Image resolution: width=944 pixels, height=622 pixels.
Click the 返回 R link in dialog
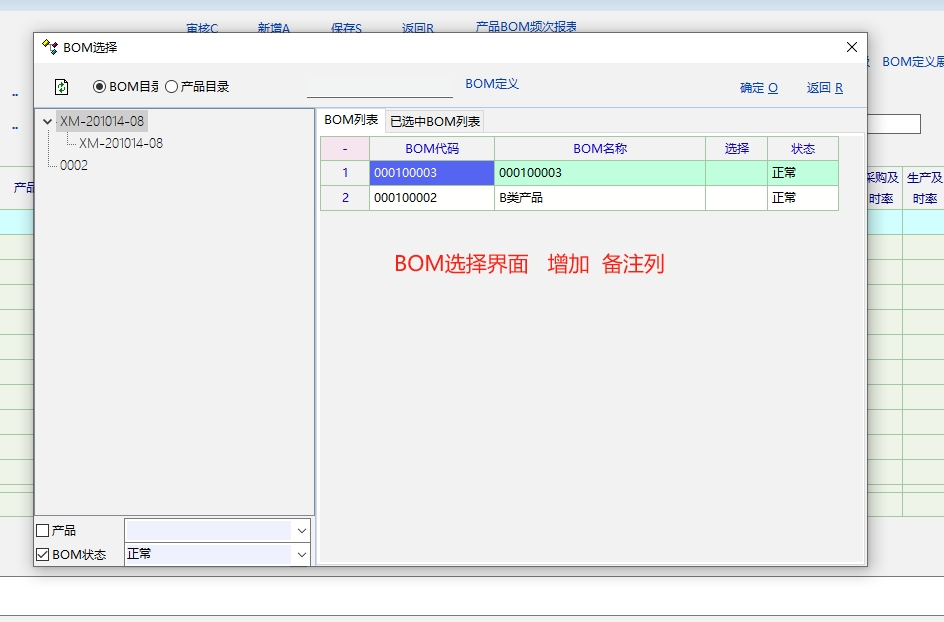824,88
